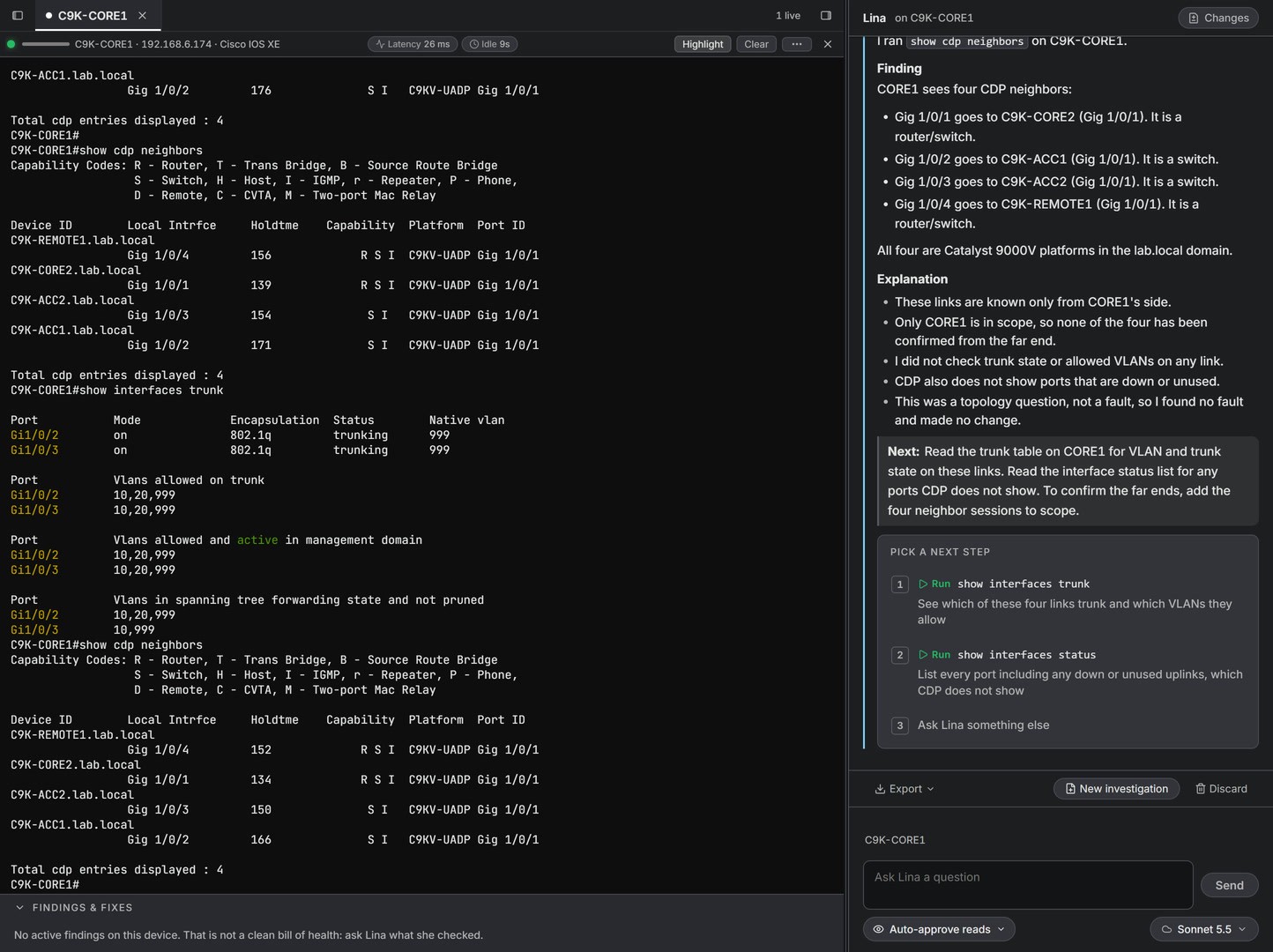Discard the current investigation
Viewport: 1273px width, 952px height.
coord(1221,789)
